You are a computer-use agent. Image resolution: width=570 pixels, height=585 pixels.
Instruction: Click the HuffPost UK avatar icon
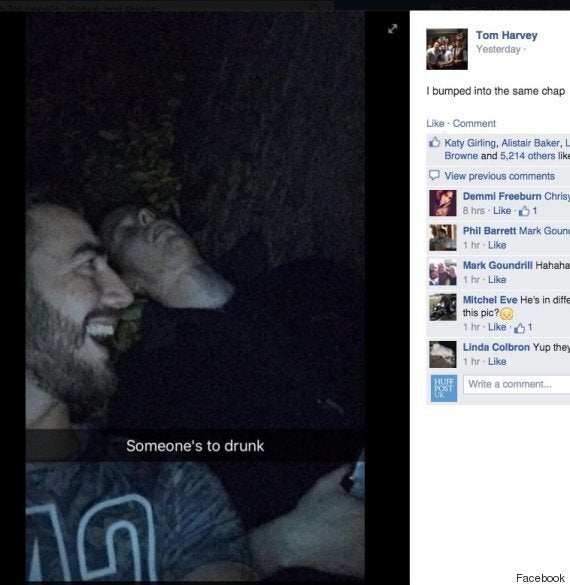click(x=444, y=388)
